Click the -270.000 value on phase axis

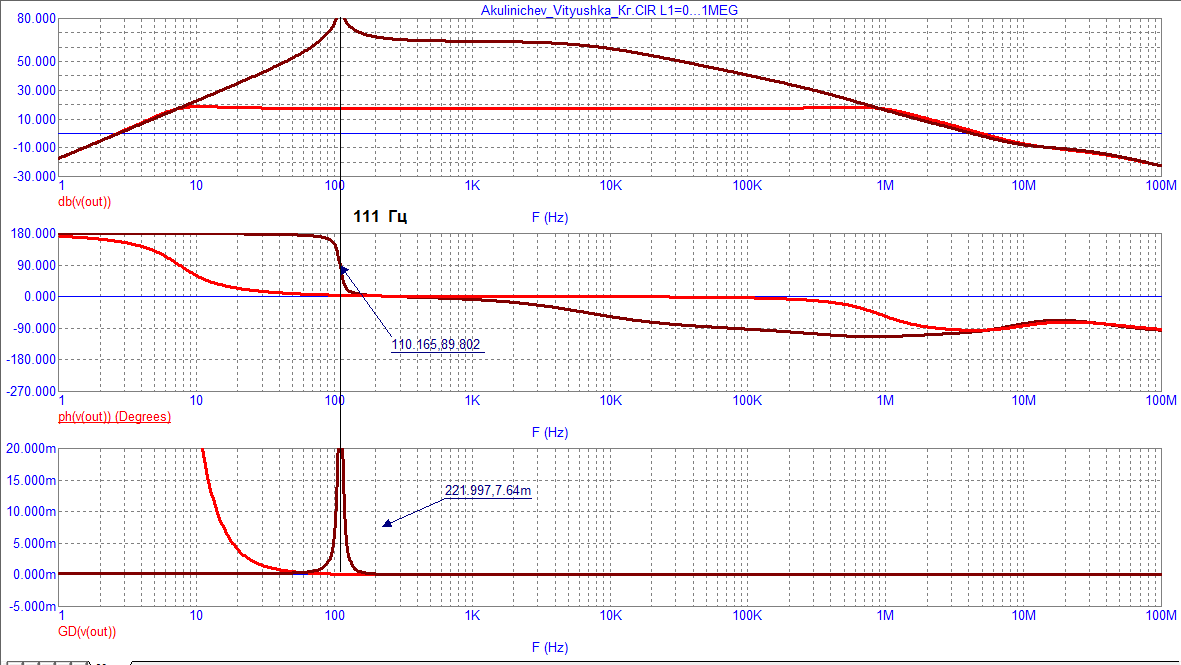32,392
